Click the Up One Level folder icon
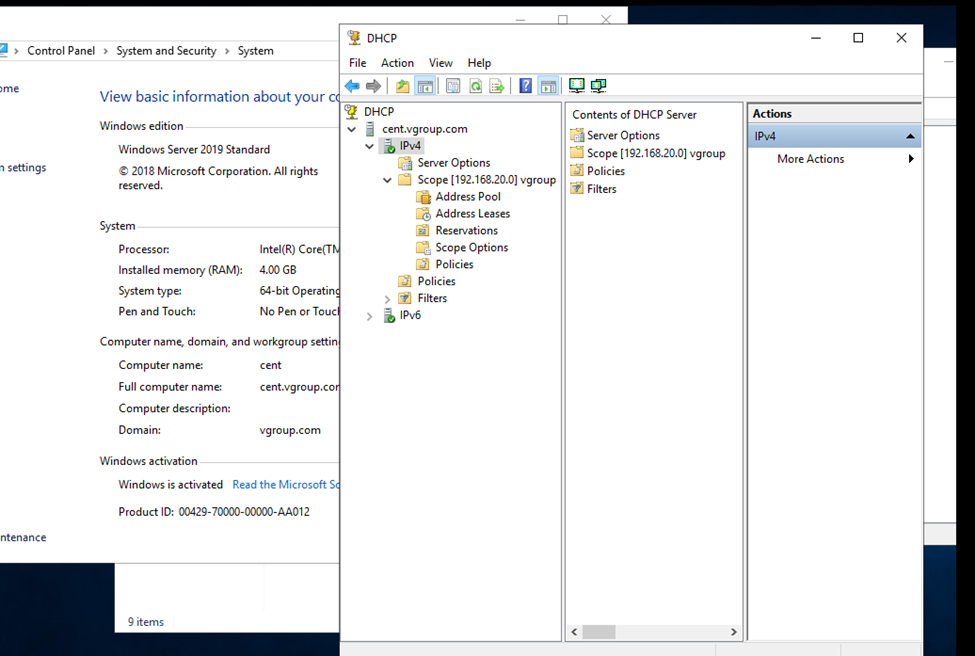 point(402,86)
